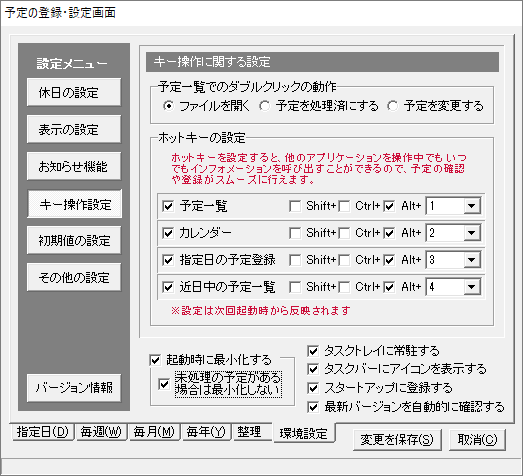Toggle Ctrl+ for 指定日の予定登録 hotkey
This screenshot has width=523, height=476.
(344, 260)
